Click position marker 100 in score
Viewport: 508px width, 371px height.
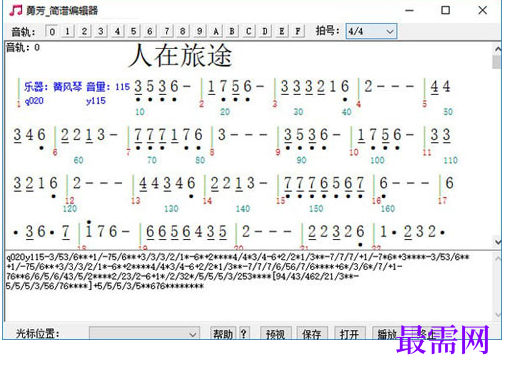click(x=377, y=160)
